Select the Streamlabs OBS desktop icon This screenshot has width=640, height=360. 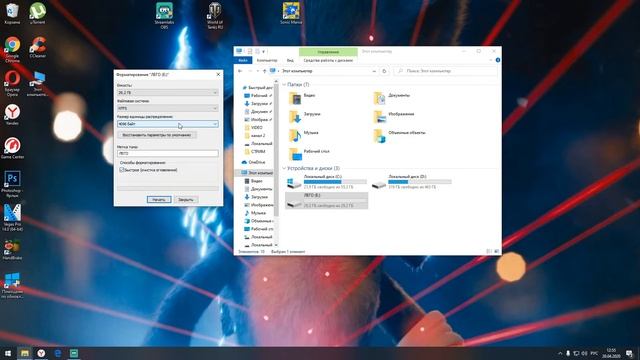(x=164, y=16)
